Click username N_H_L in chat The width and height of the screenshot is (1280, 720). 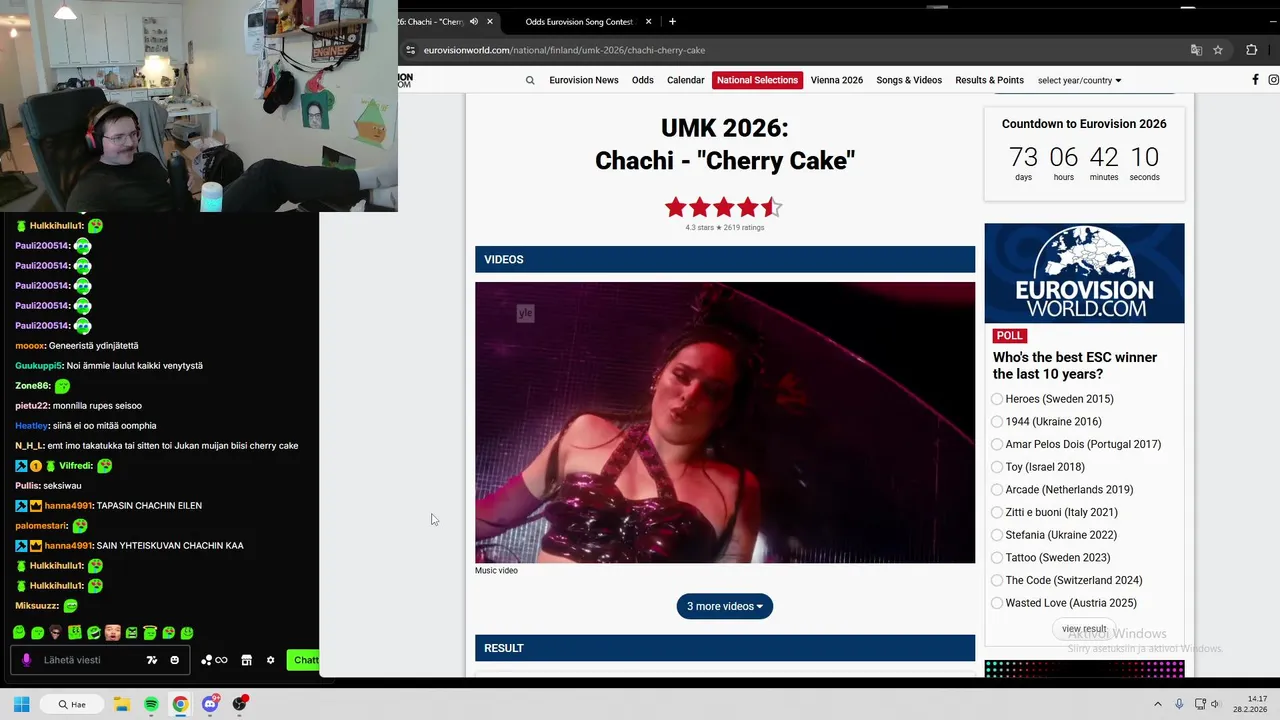click(x=29, y=446)
